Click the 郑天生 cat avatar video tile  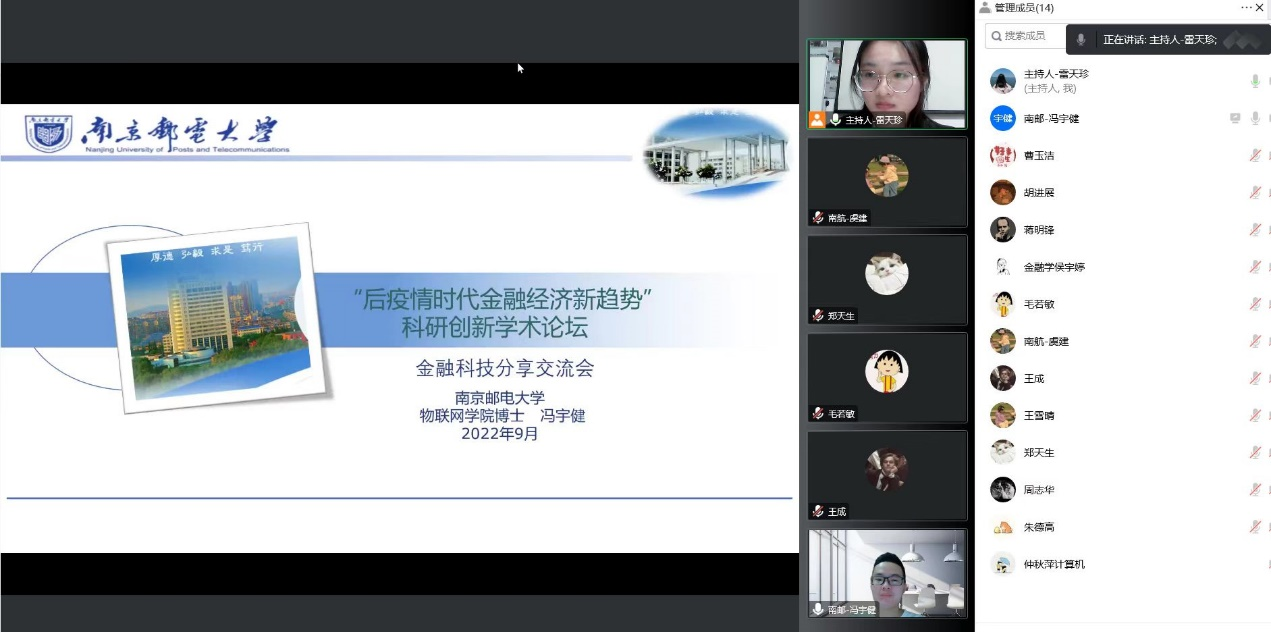click(x=887, y=279)
